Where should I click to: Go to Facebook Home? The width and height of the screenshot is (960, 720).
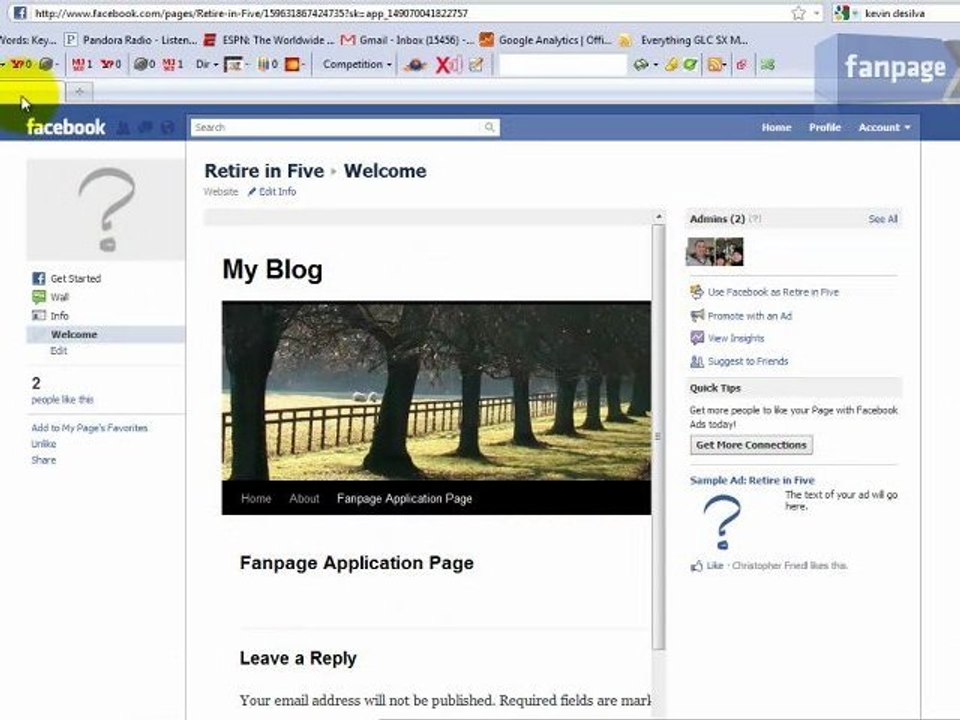click(x=776, y=127)
